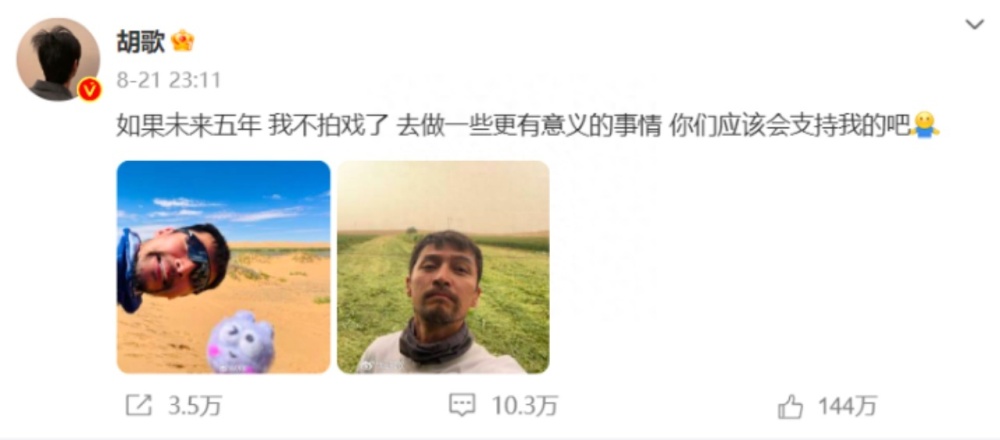
Task: Click the crown membership icon beside 胡歌
Action: pos(182,41)
